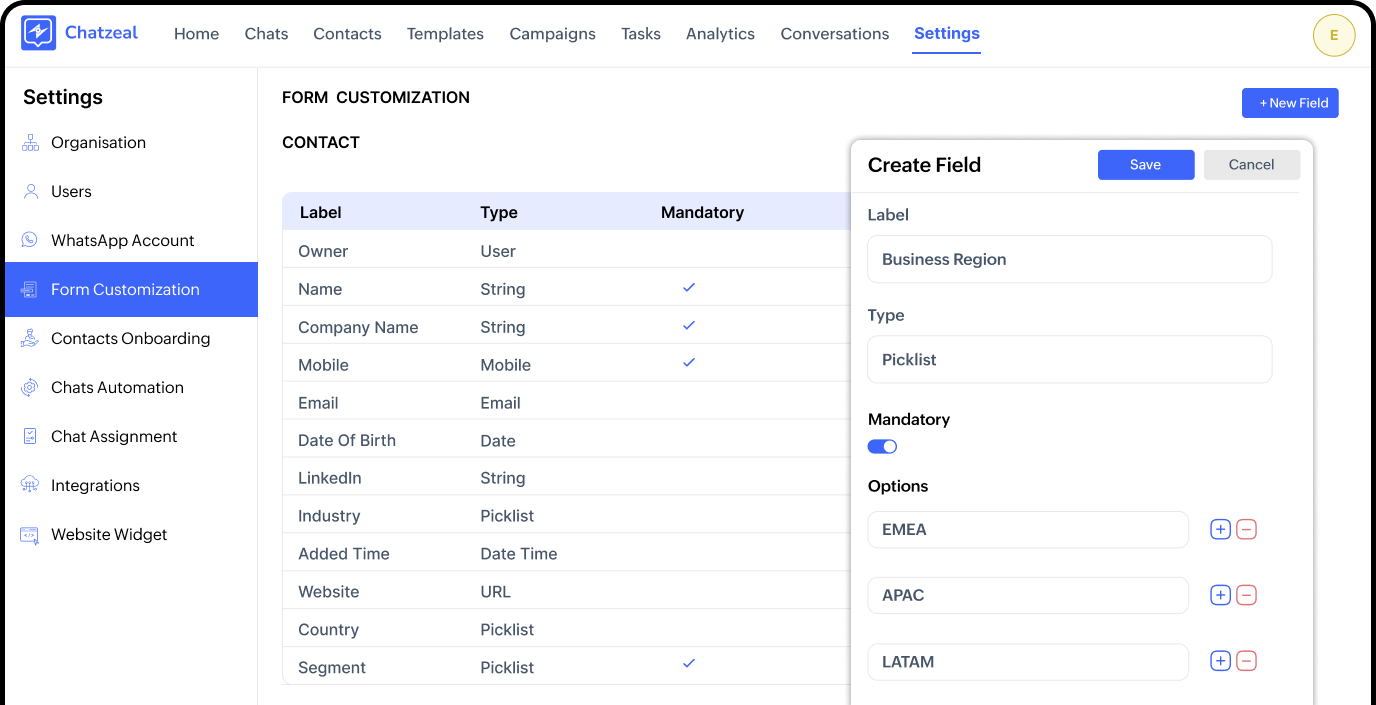Viewport: 1376px width, 705px height.
Task: Open the Type dropdown showing Picklist
Action: pyautogui.click(x=1069, y=360)
